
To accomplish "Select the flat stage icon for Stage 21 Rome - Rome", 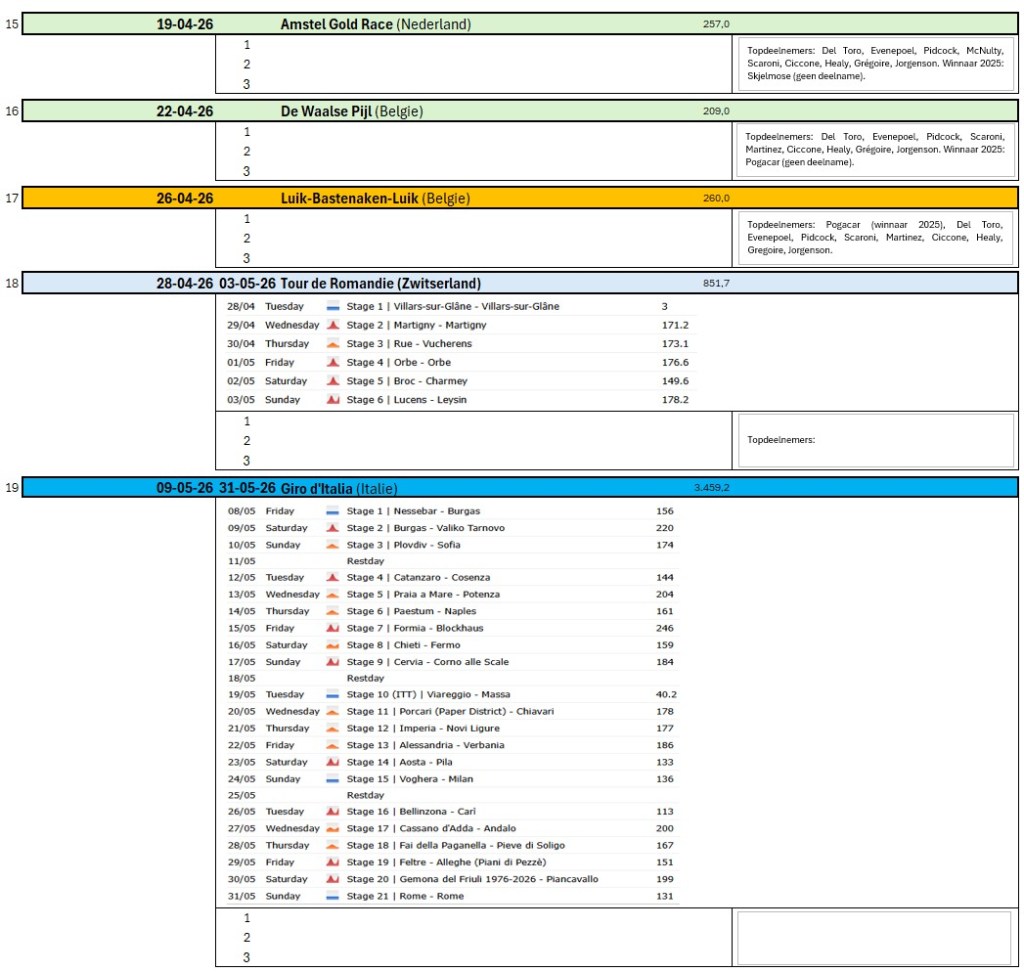I will [x=332, y=896].
